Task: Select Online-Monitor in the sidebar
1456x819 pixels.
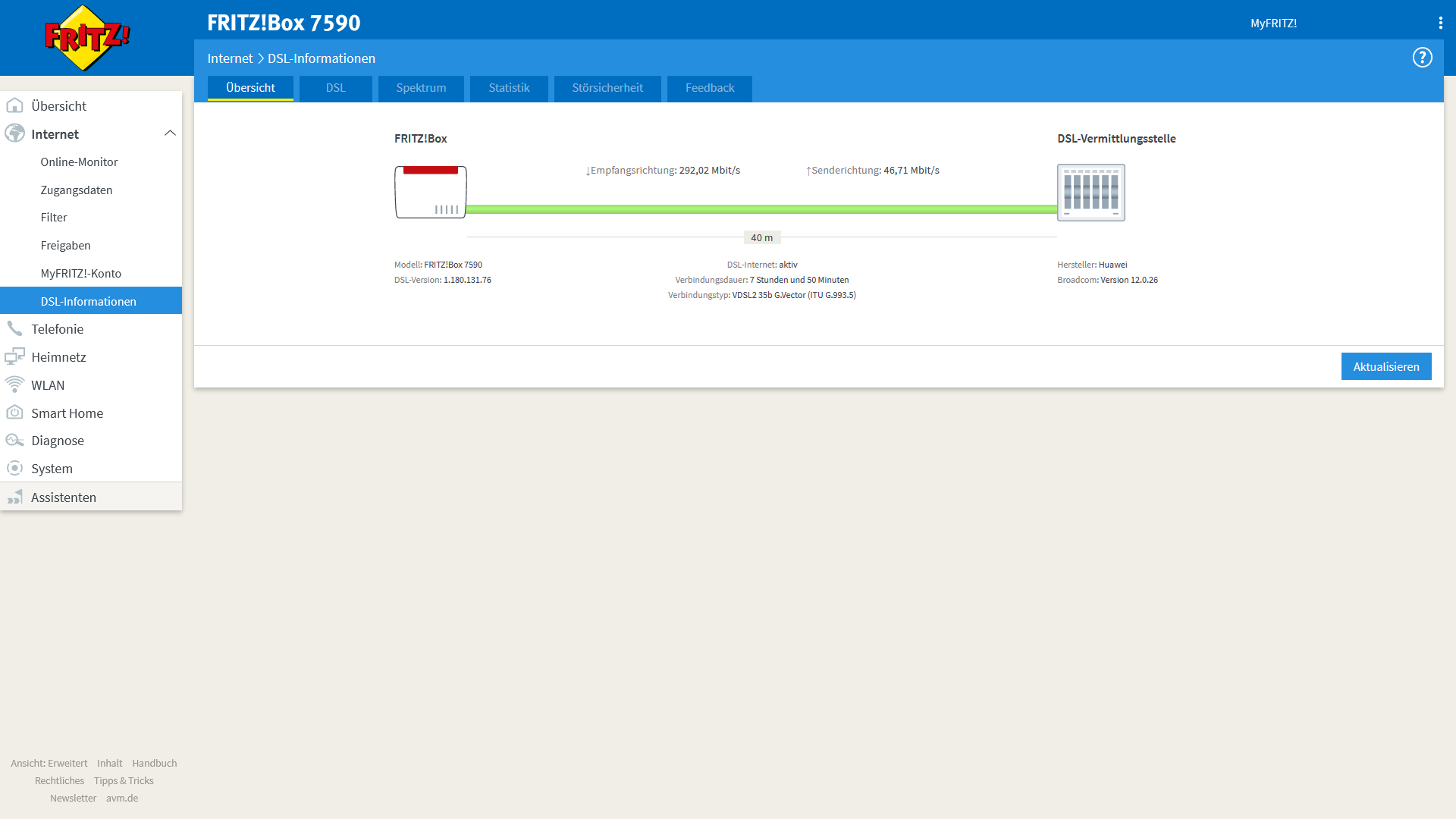Action: coord(79,162)
